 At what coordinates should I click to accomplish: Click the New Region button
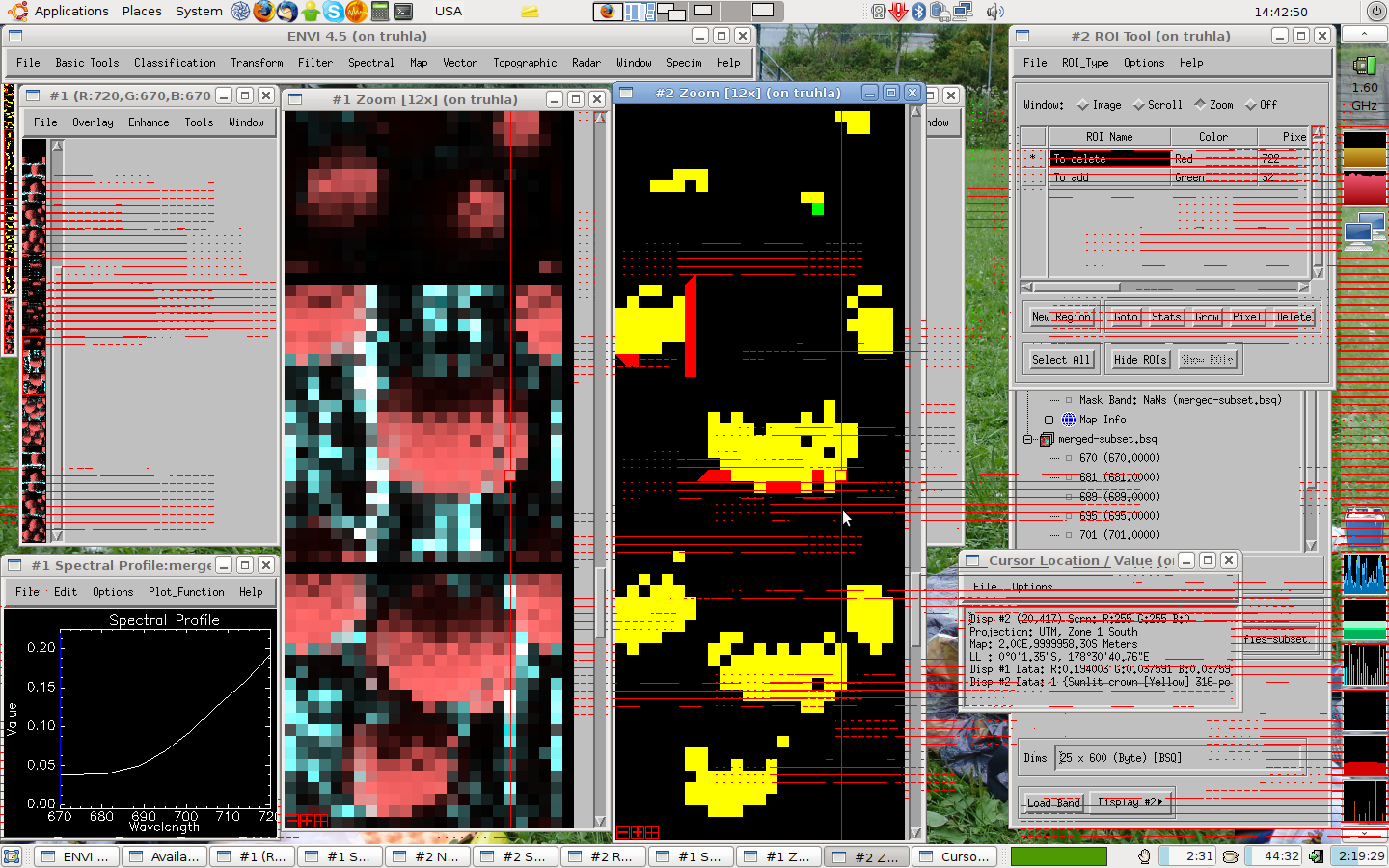1061,316
